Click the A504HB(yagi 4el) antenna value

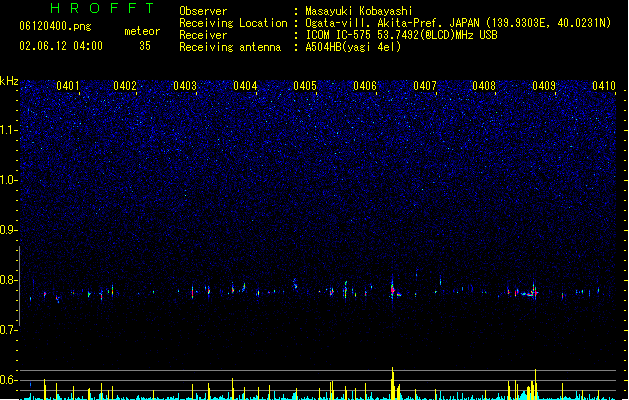(x=353, y=47)
